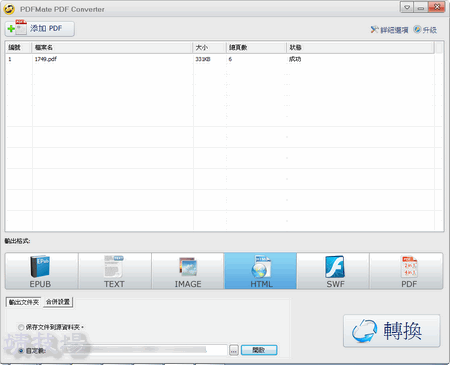Click the open folder button

click(x=259, y=350)
